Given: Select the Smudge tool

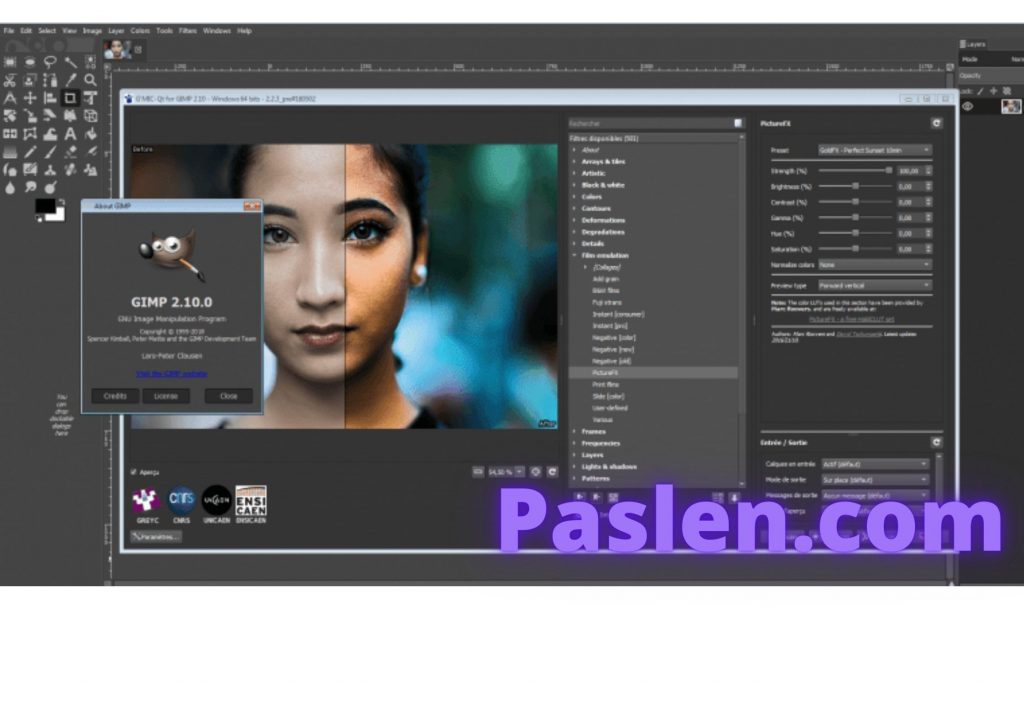Looking at the screenshot, I should [30, 188].
